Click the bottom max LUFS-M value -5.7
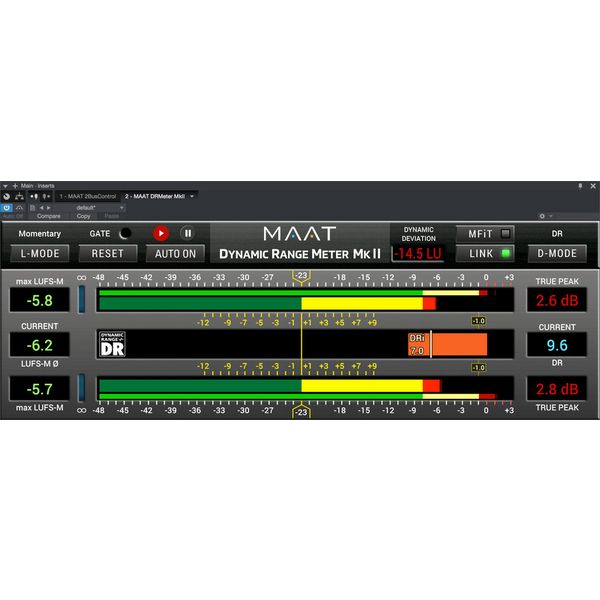This screenshot has height=600, width=600. 40,389
